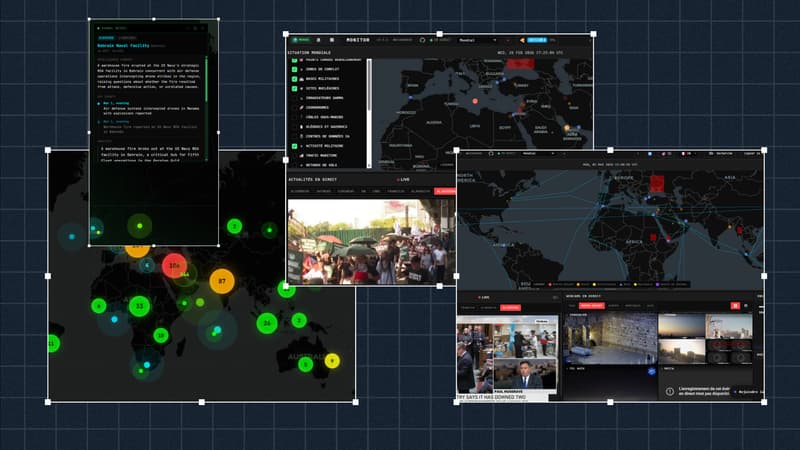The width and height of the screenshot is (800, 450).
Task: Select the Europe webcams tab
Action: (614, 306)
